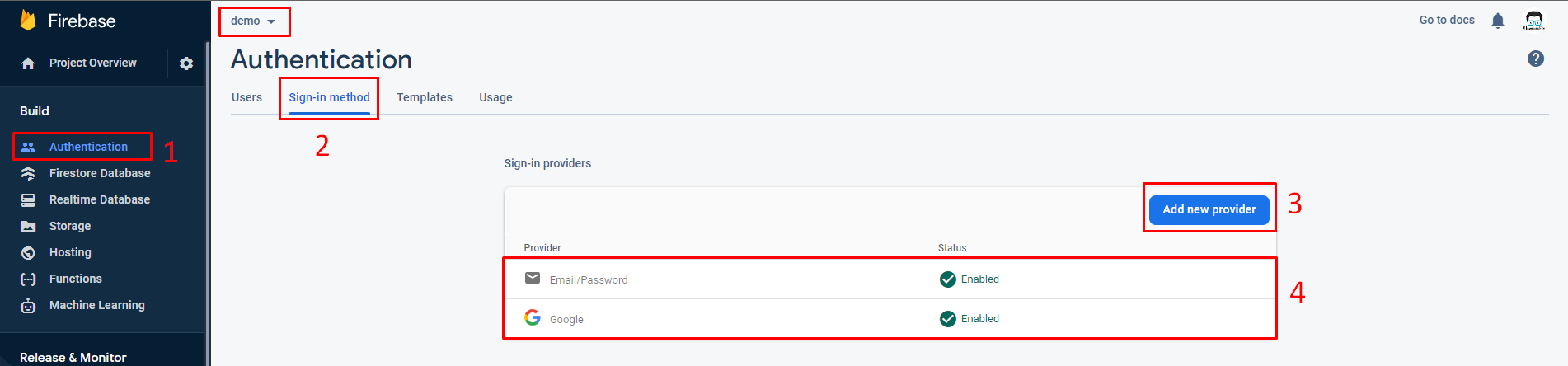Click the Firebase logo icon
The height and width of the screenshot is (366, 1568).
[28, 20]
